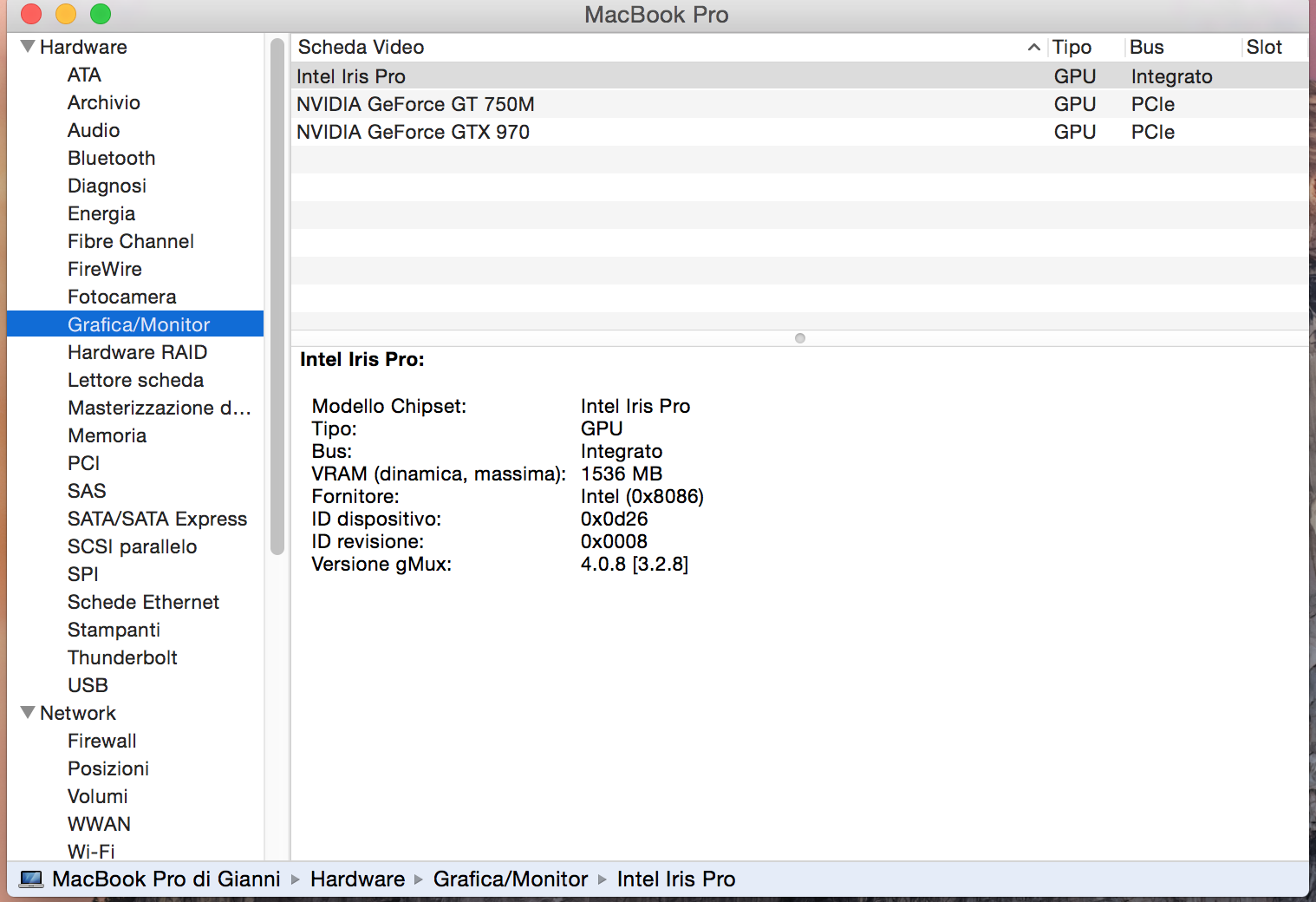Open the Audio category
Image resolution: width=1316 pixels, height=902 pixels.
point(94,130)
